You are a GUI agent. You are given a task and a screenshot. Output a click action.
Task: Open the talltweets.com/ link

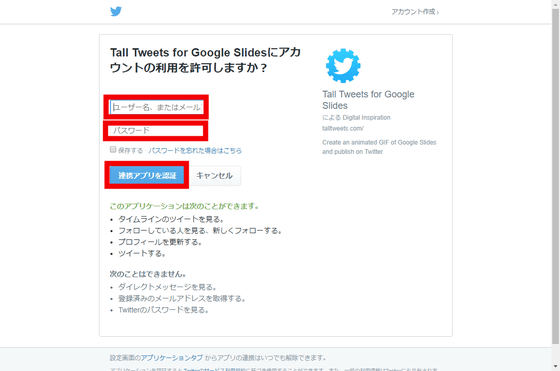pos(343,128)
